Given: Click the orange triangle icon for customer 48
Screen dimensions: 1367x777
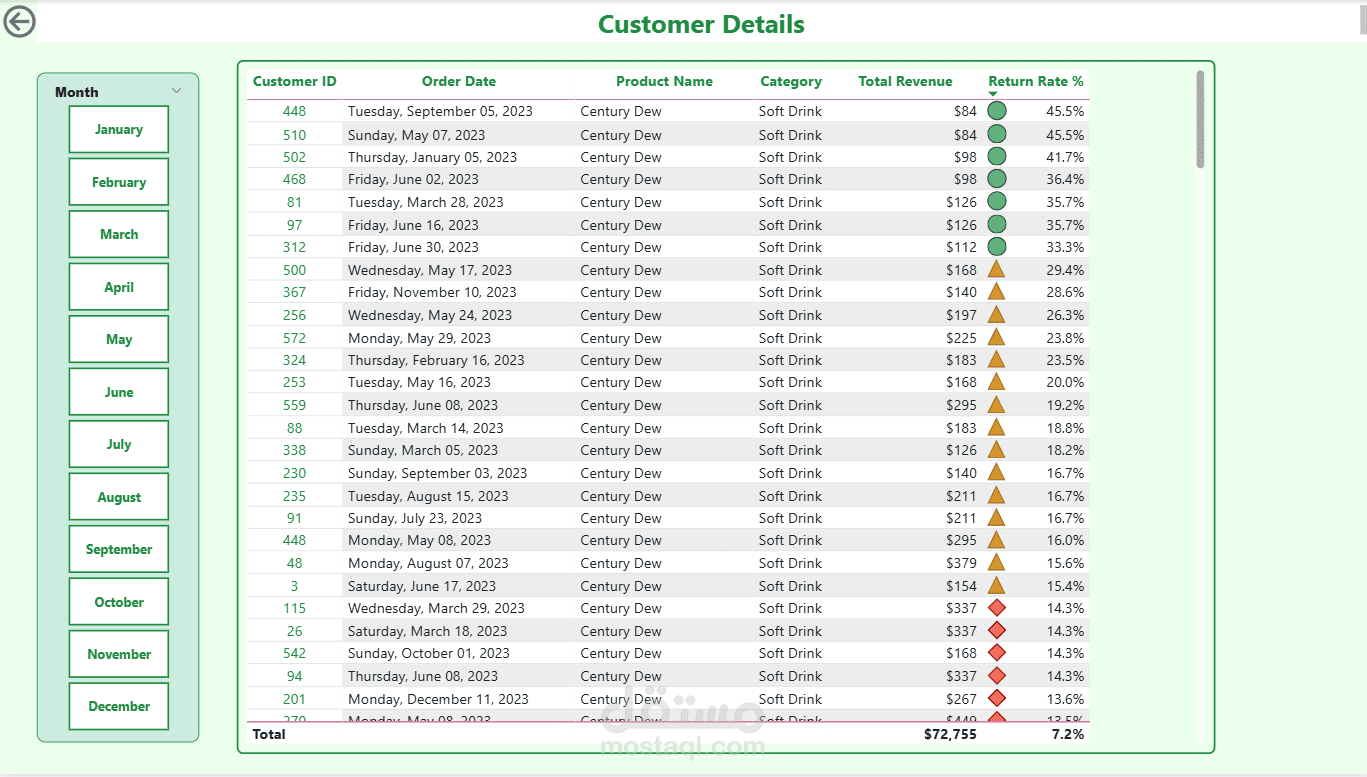Looking at the screenshot, I should (996, 563).
